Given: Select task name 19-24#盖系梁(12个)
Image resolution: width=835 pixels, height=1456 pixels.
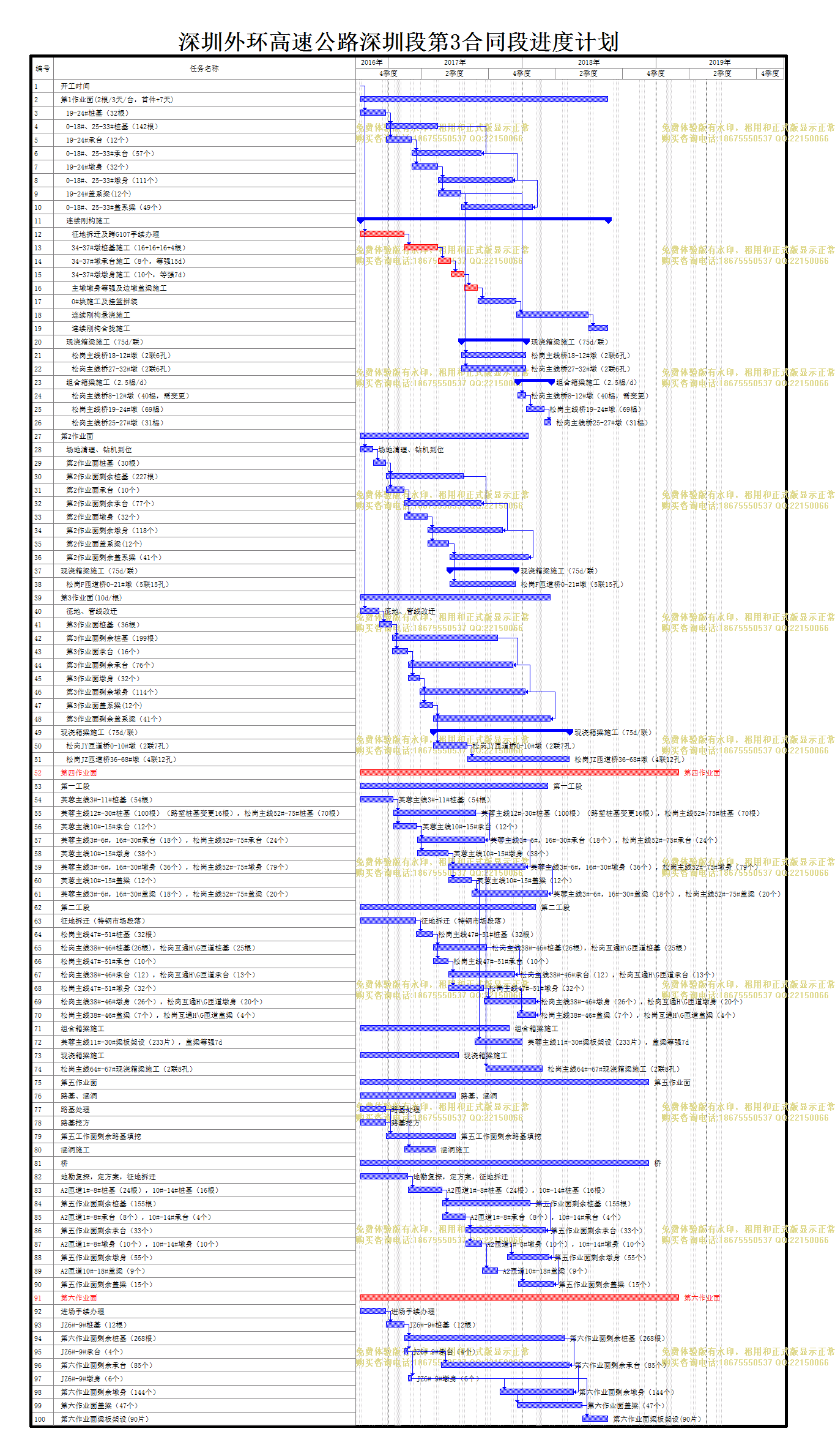Looking at the screenshot, I should click(x=98, y=194).
